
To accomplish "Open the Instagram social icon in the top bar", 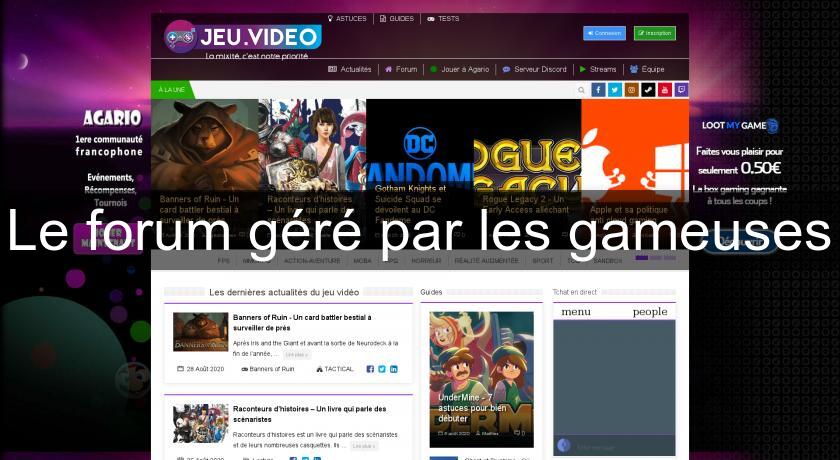I will (632, 90).
